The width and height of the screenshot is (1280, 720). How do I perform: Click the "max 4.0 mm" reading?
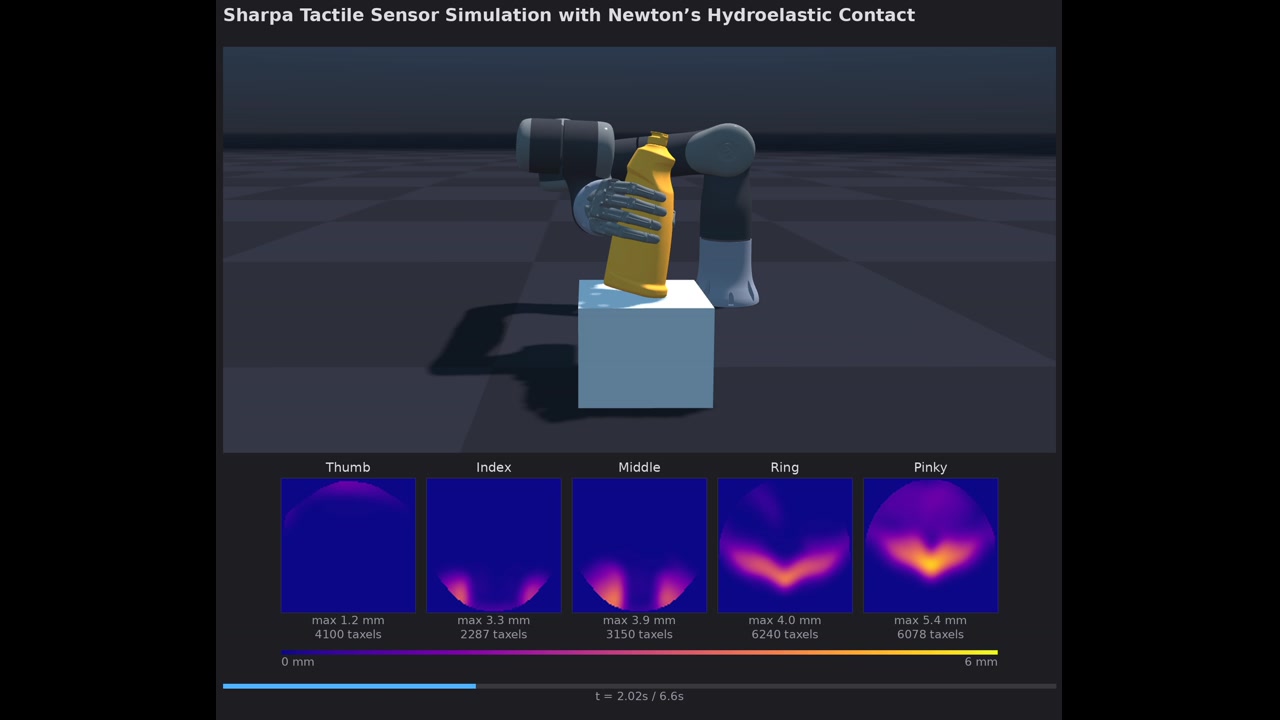click(x=785, y=620)
